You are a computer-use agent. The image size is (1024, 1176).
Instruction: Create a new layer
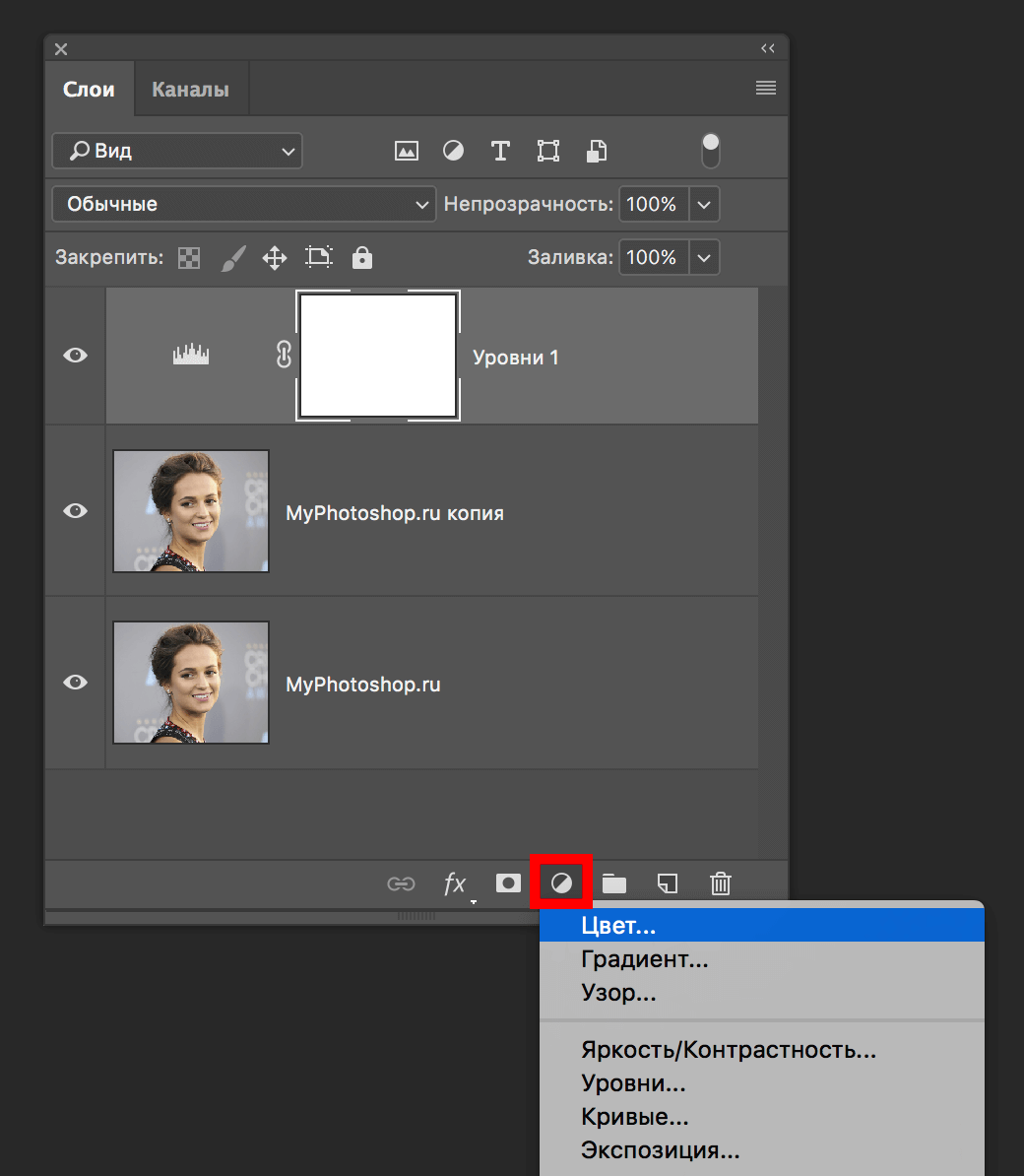pos(668,883)
